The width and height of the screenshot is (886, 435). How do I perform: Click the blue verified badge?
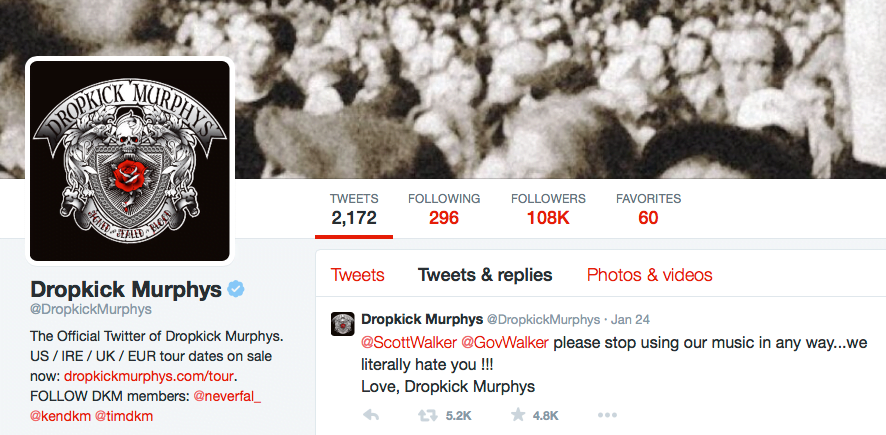(x=236, y=289)
